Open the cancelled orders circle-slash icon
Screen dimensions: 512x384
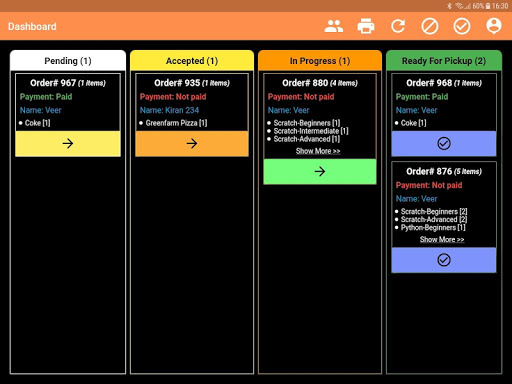(430, 26)
